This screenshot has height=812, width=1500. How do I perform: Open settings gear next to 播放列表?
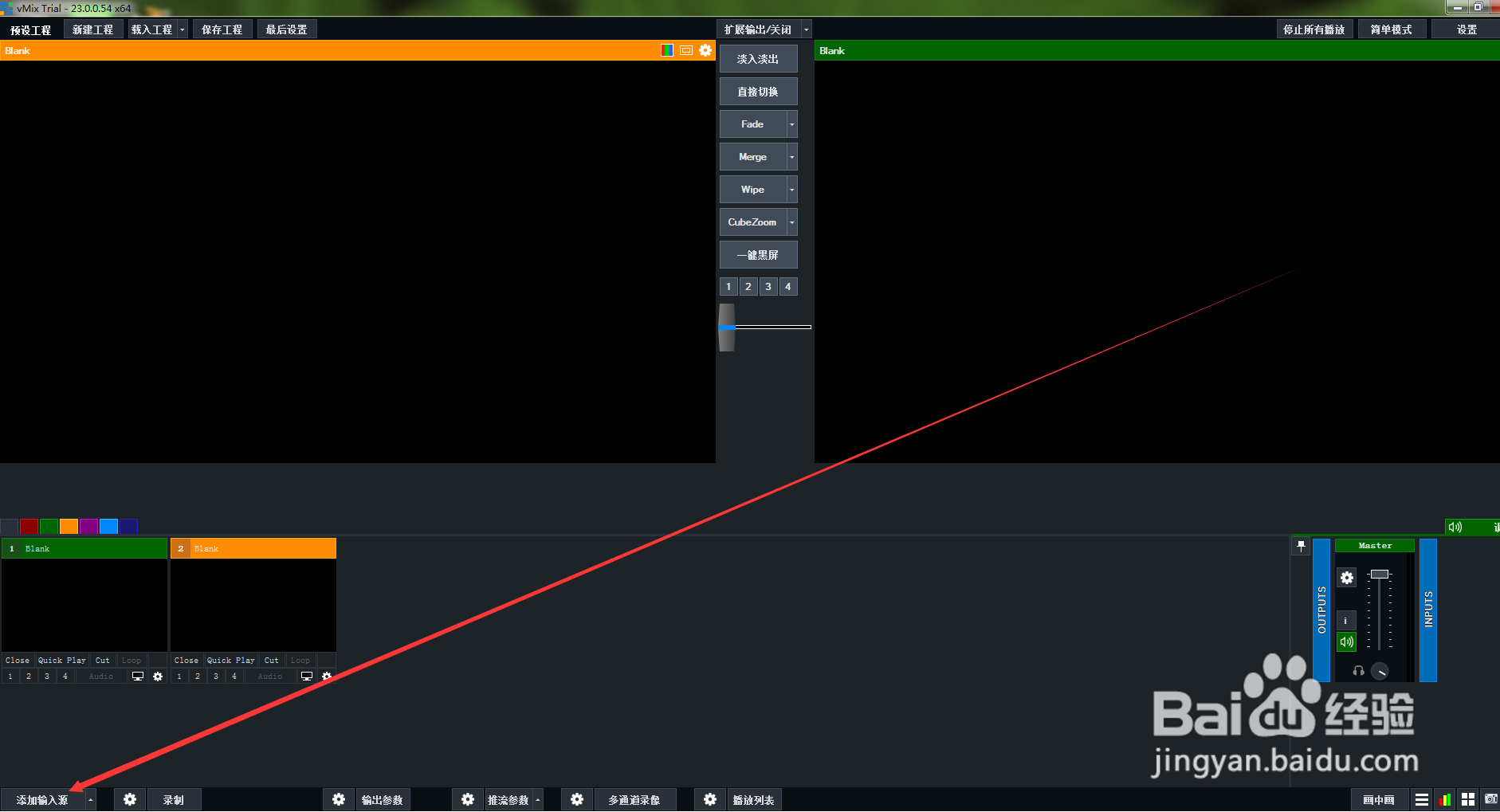click(710, 799)
